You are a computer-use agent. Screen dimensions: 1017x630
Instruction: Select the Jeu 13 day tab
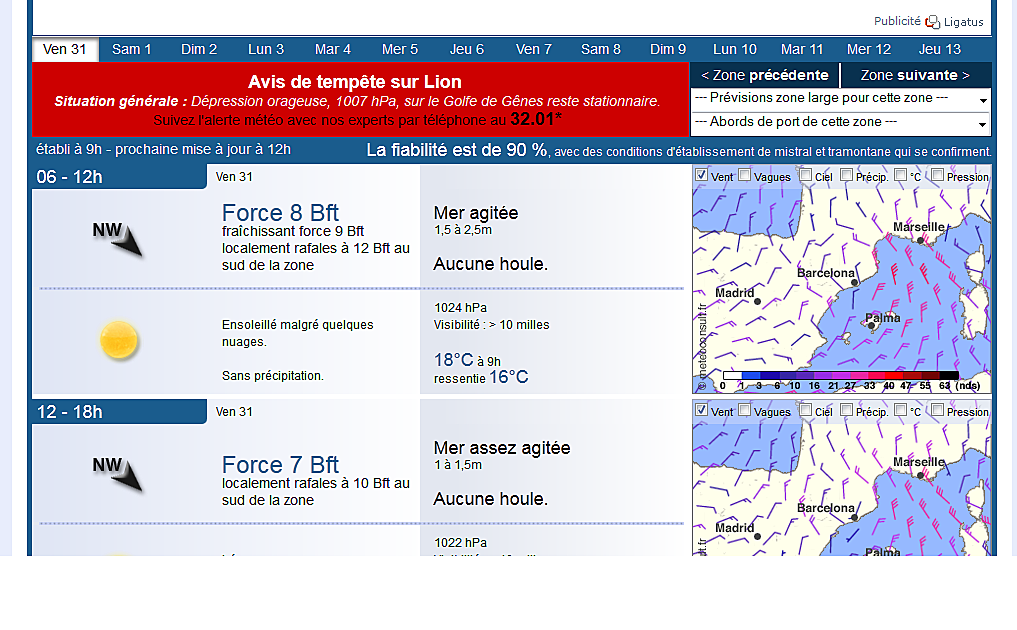939,49
